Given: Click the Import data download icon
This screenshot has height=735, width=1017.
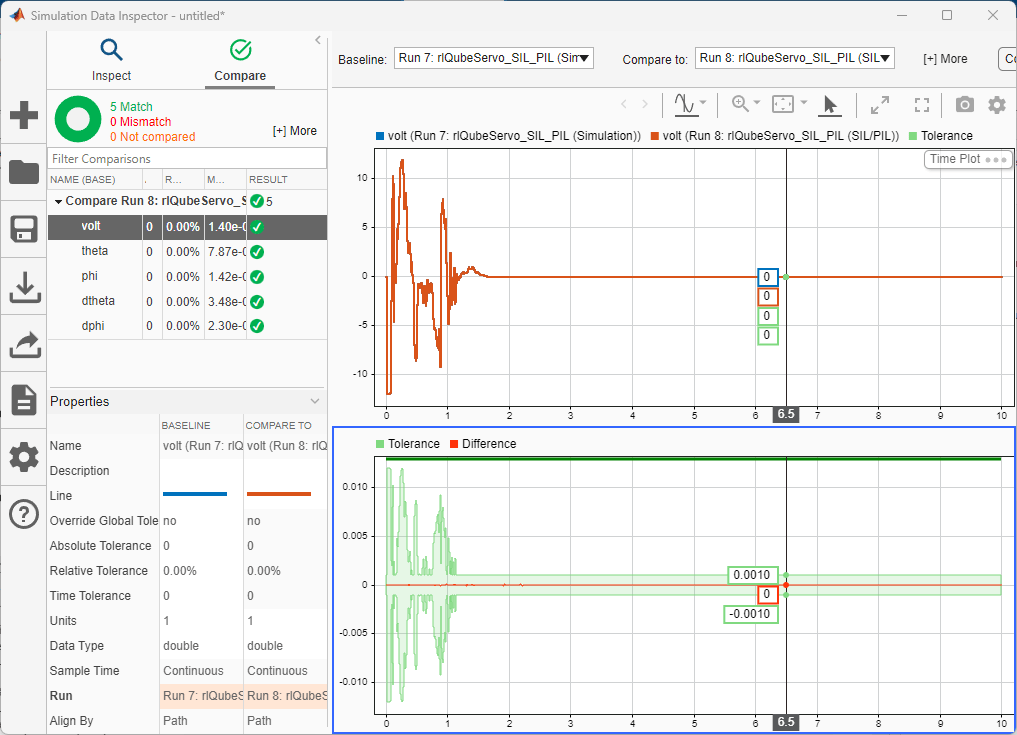Looking at the screenshot, I should coord(24,287).
